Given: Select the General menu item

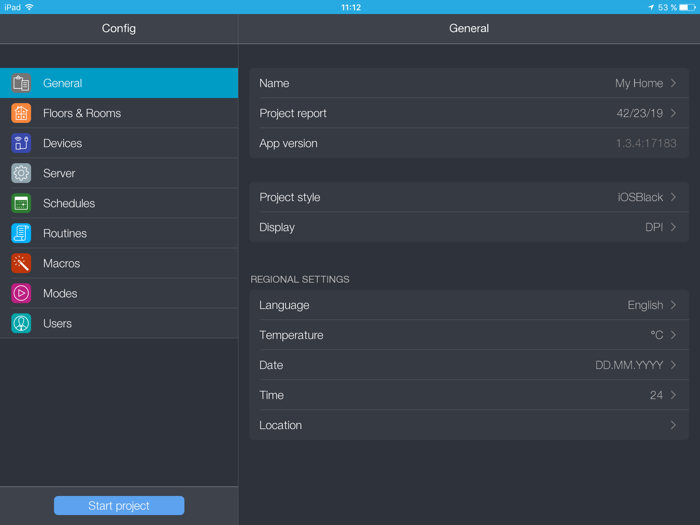Looking at the screenshot, I should click(119, 83).
